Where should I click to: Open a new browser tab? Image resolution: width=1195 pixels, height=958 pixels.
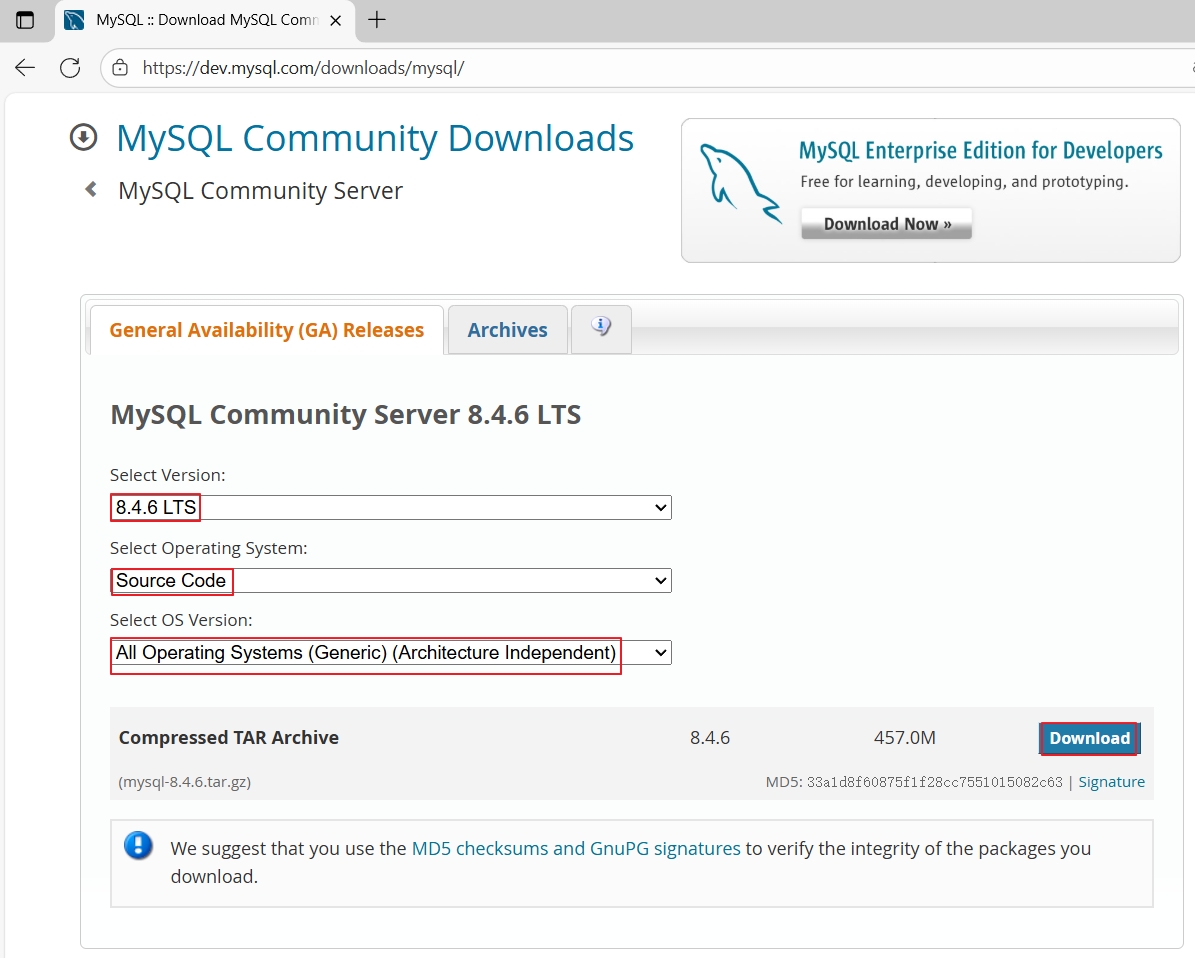click(377, 20)
